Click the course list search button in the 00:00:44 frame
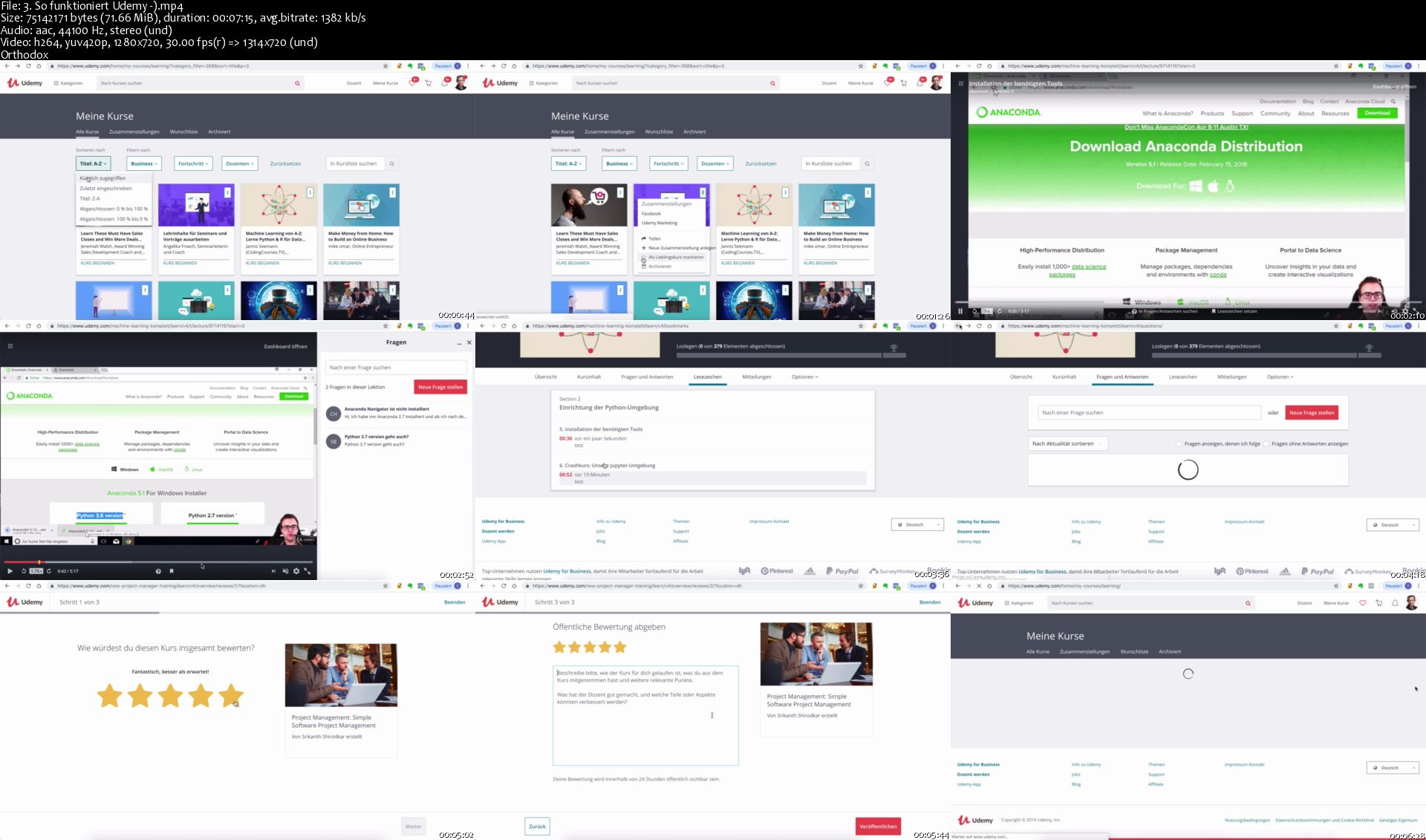The height and width of the screenshot is (840, 1426). (x=392, y=163)
